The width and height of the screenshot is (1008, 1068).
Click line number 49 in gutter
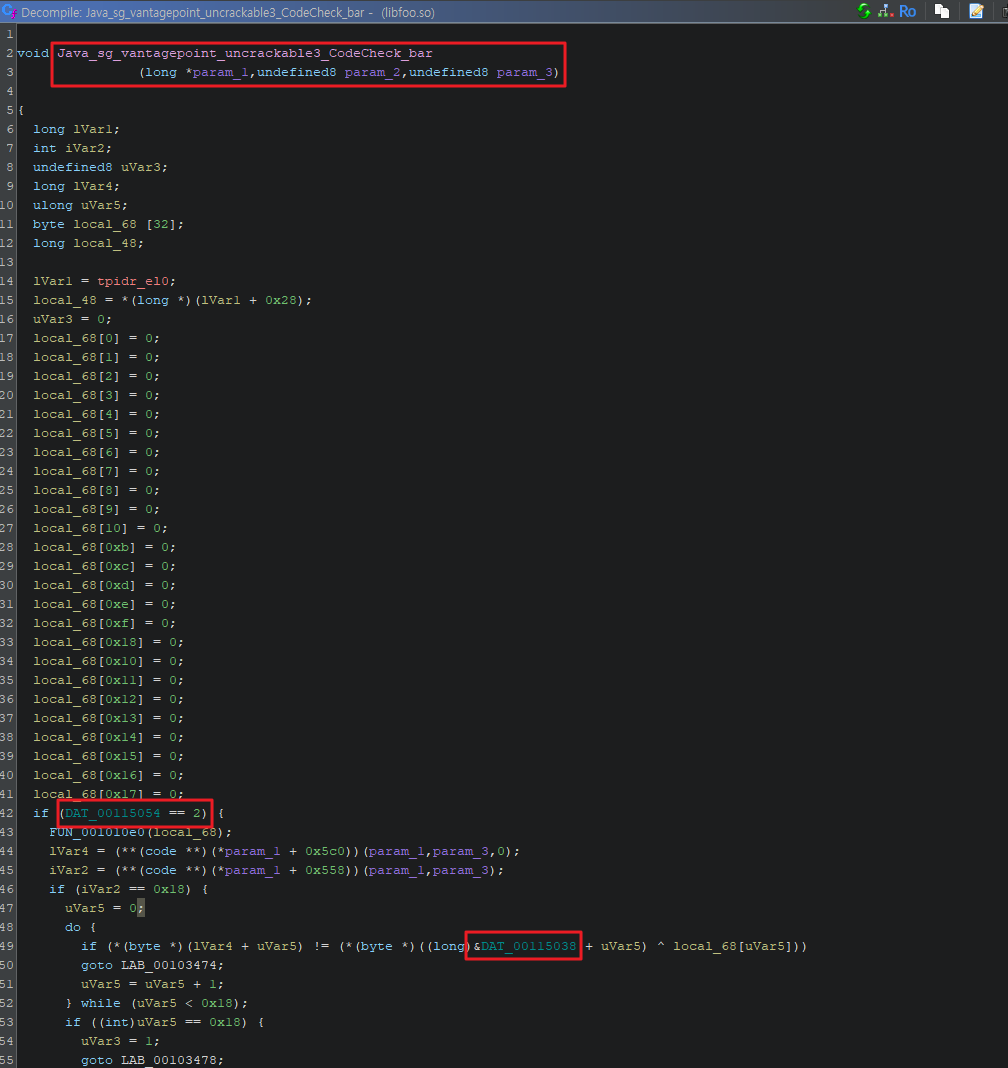(x=7, y=947)
